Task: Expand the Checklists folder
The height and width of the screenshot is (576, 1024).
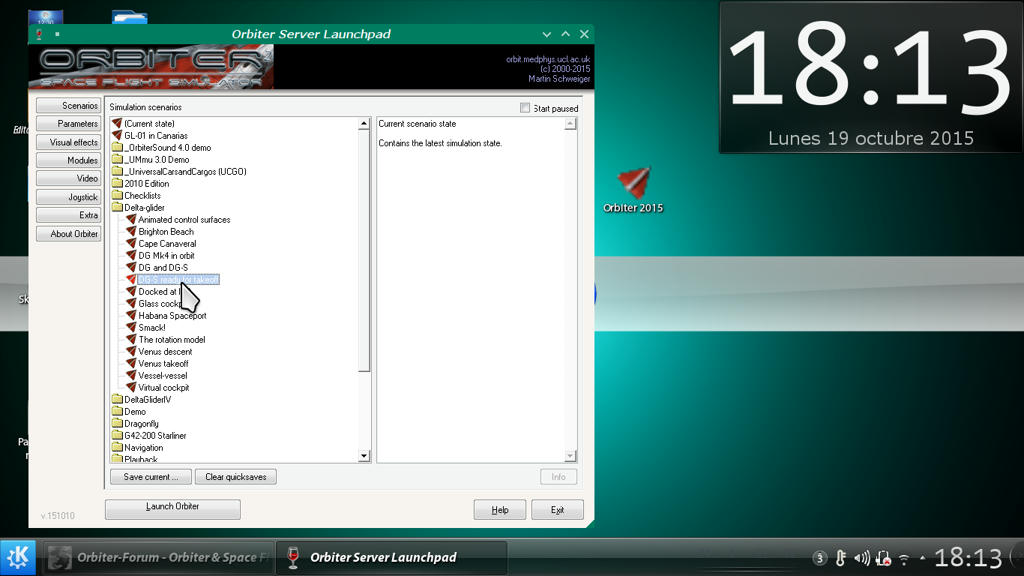Action: click(x=117, y=195)
